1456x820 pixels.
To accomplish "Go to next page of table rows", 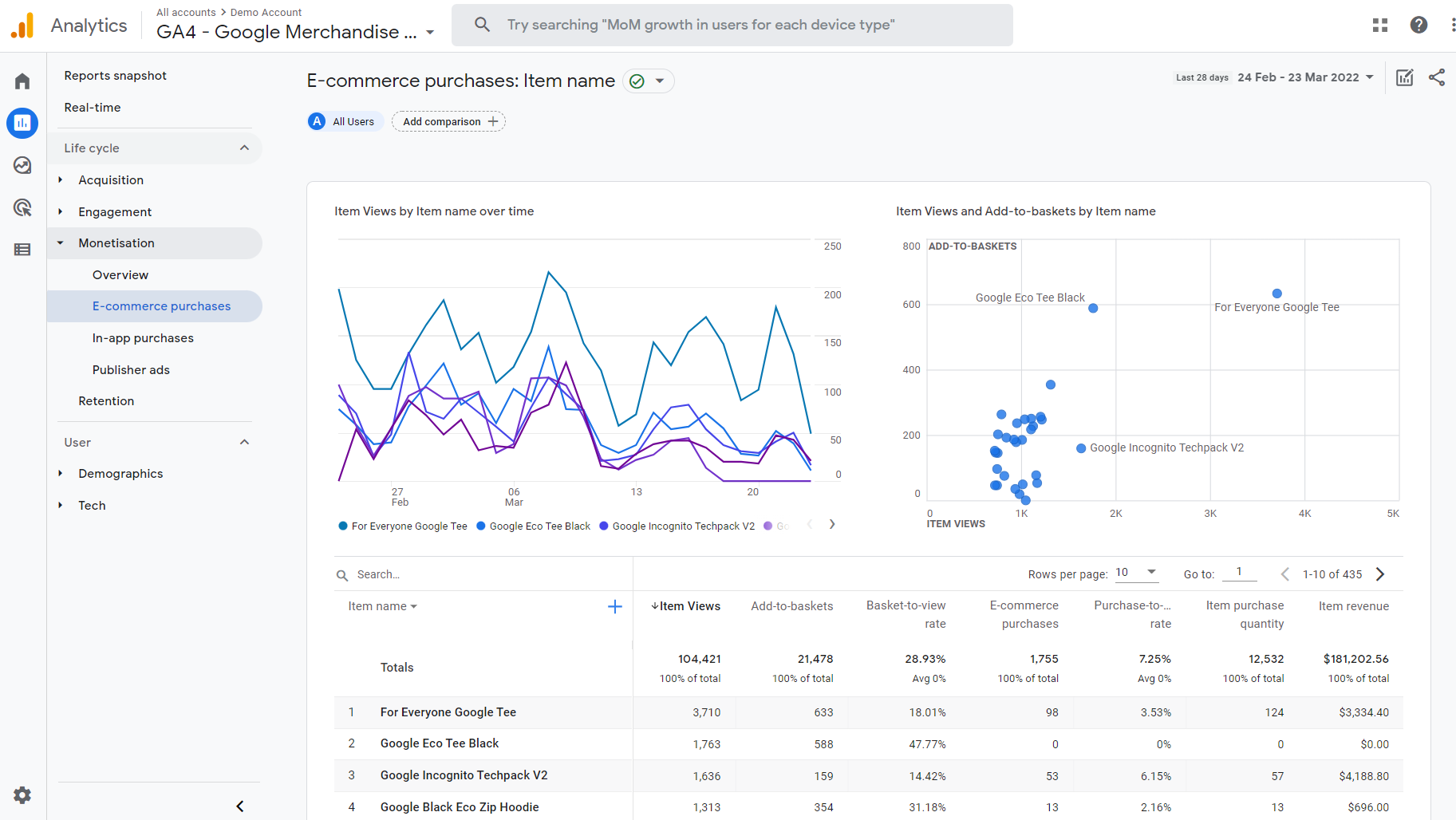I will coord(1380,574).
